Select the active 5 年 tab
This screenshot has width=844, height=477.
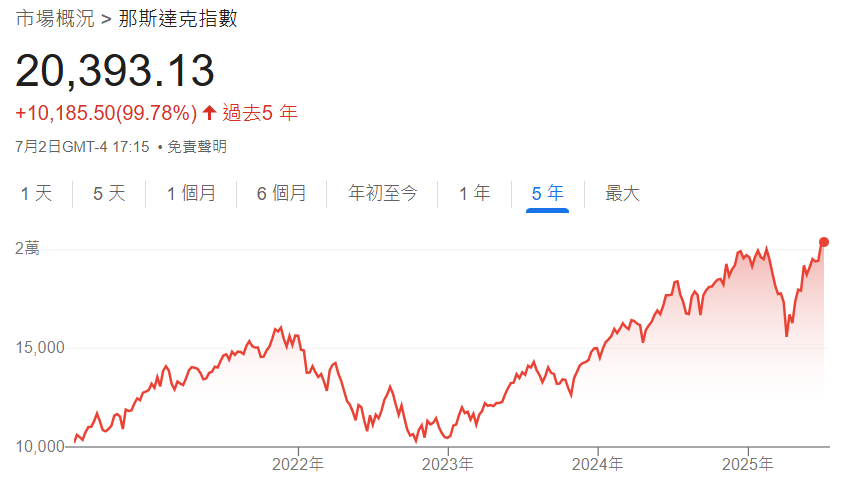click(x=547, y=193)
